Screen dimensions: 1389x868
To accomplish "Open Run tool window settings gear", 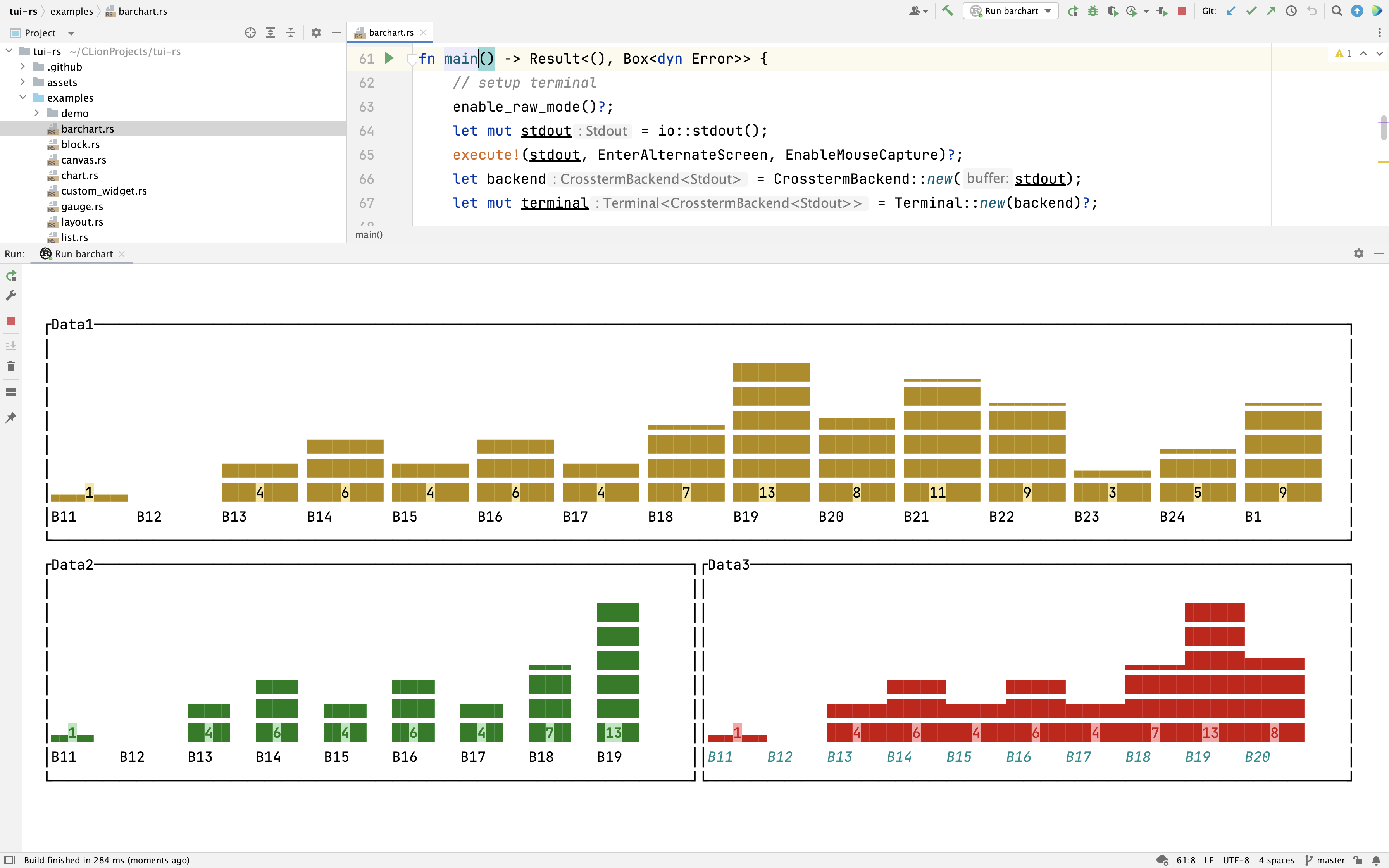I will 1359,253.
